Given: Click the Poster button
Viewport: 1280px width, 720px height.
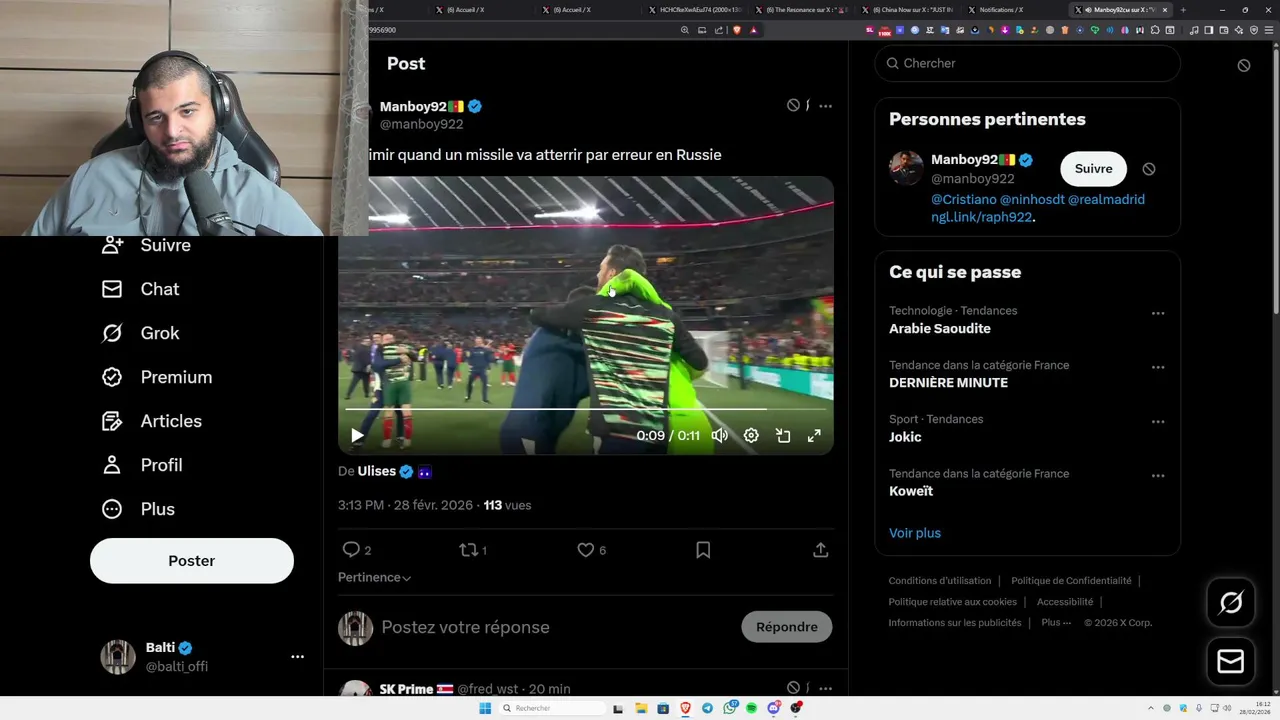Looking at the screenshot, I should click(192, 561).
